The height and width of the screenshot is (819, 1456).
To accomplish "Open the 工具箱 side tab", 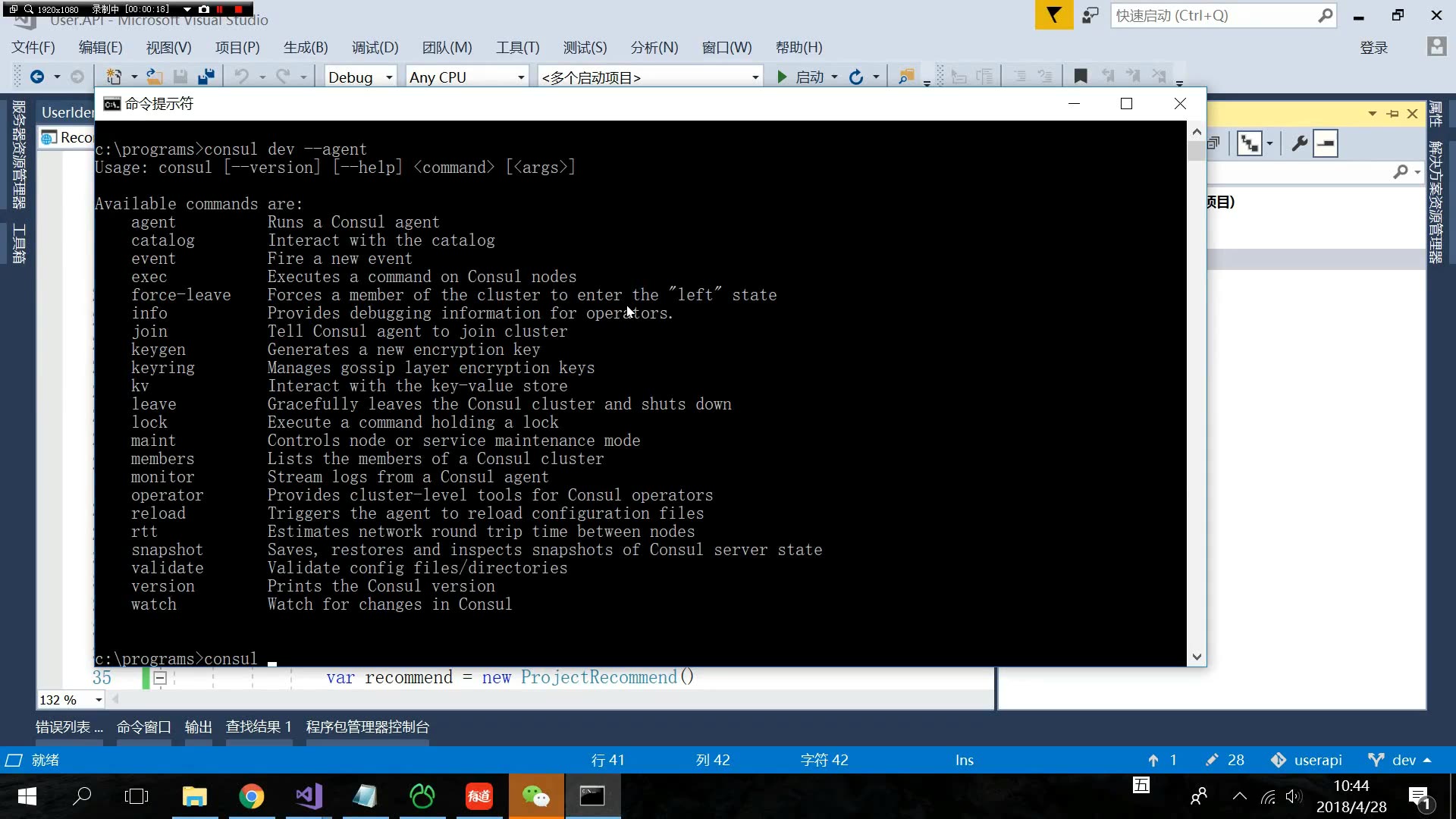I will (x=20, y=243).
